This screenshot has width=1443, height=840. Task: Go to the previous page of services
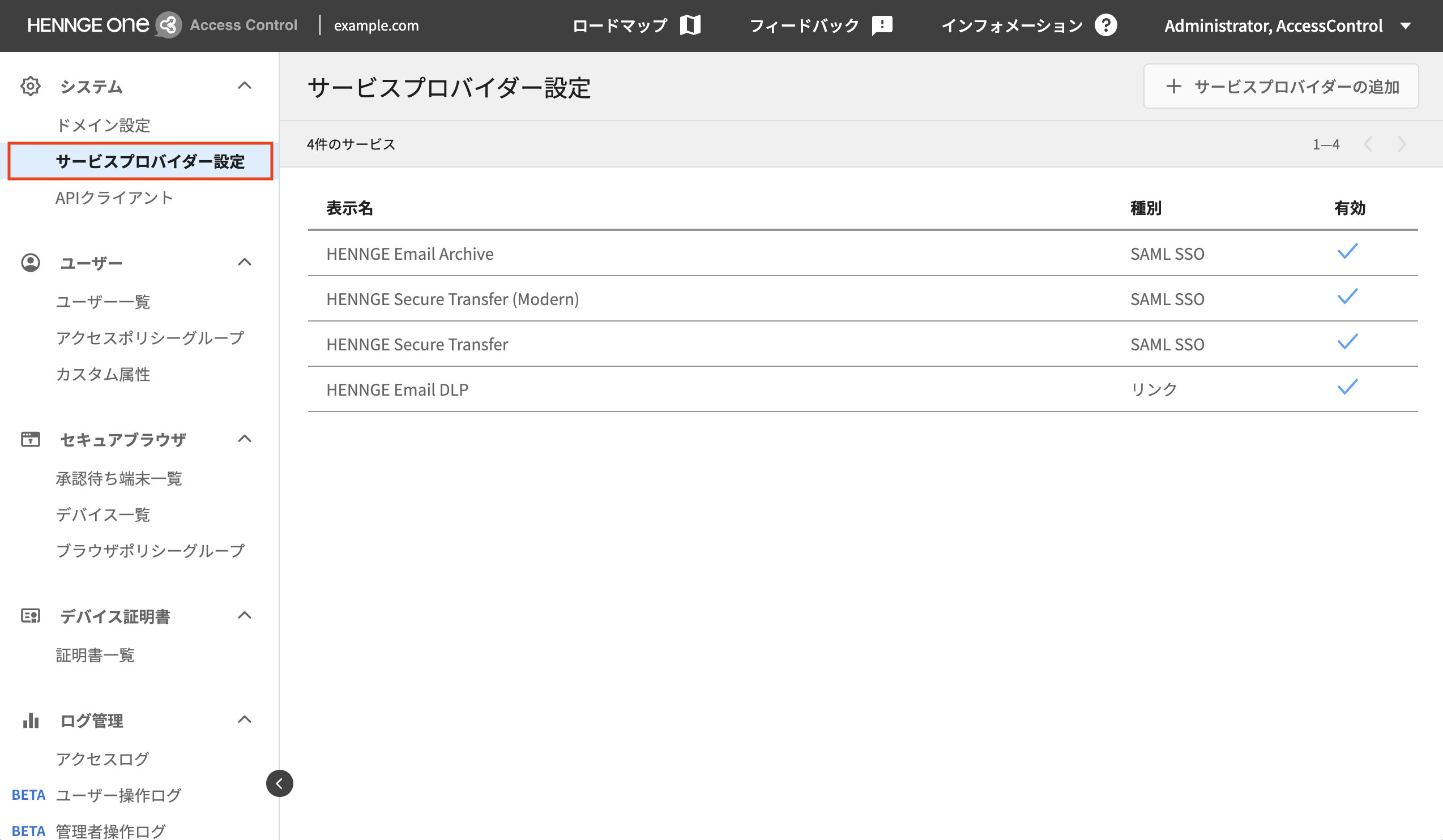point(1368,144)
